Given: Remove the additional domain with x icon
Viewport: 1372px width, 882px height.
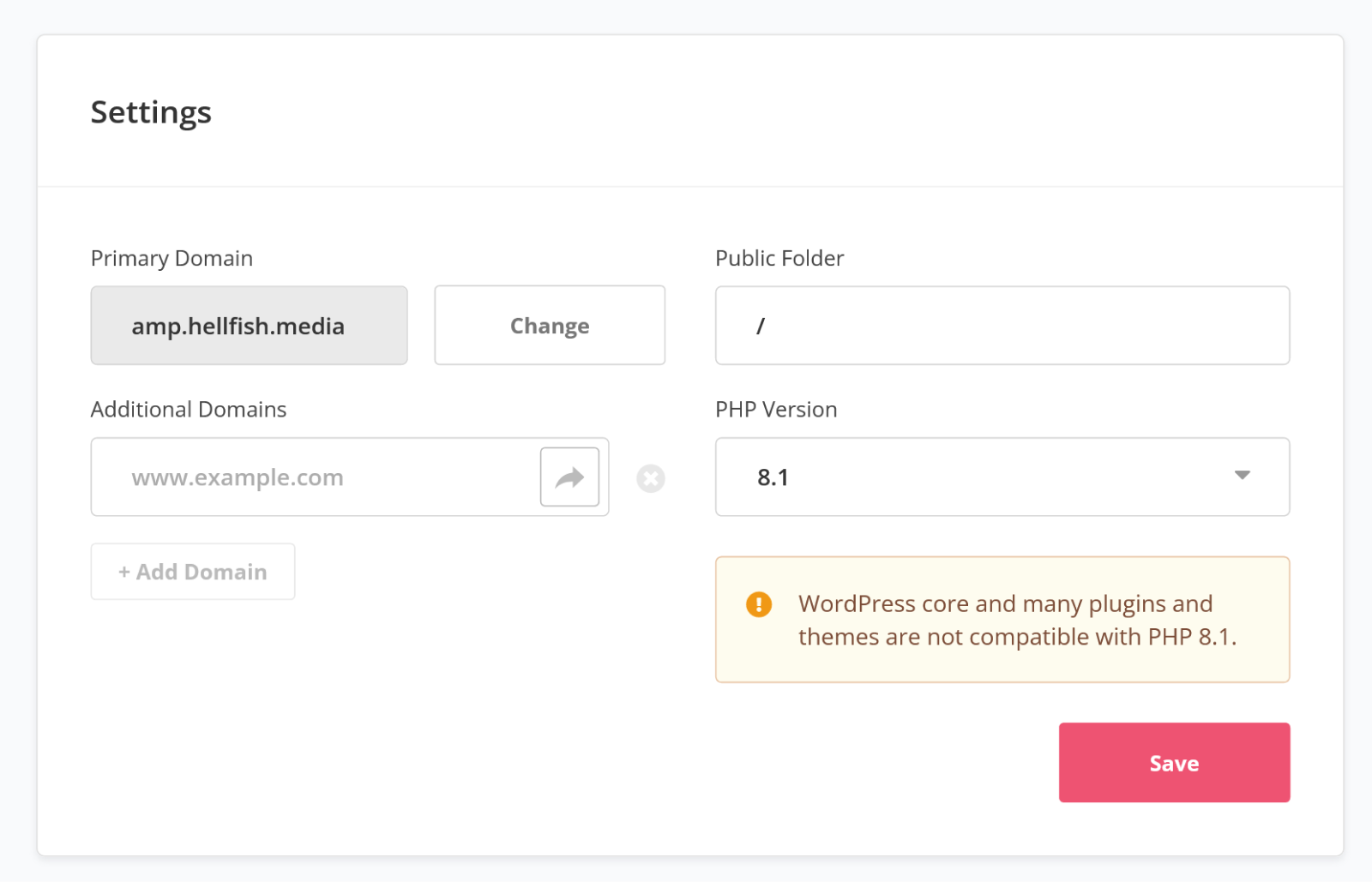Looking at the screenshot, I should click(651, 478).
